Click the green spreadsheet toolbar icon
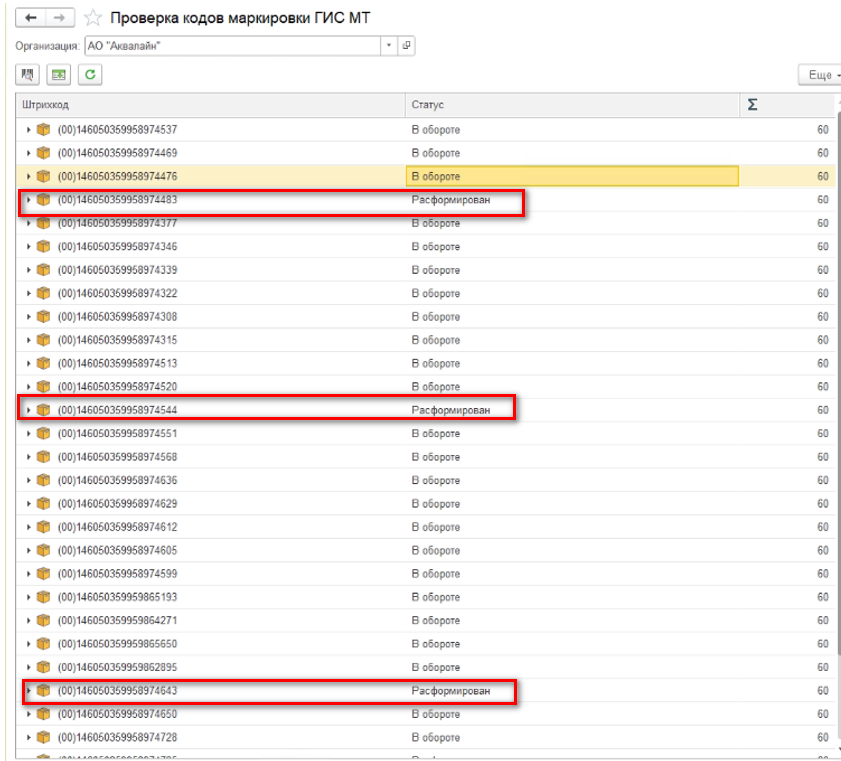 59,74
